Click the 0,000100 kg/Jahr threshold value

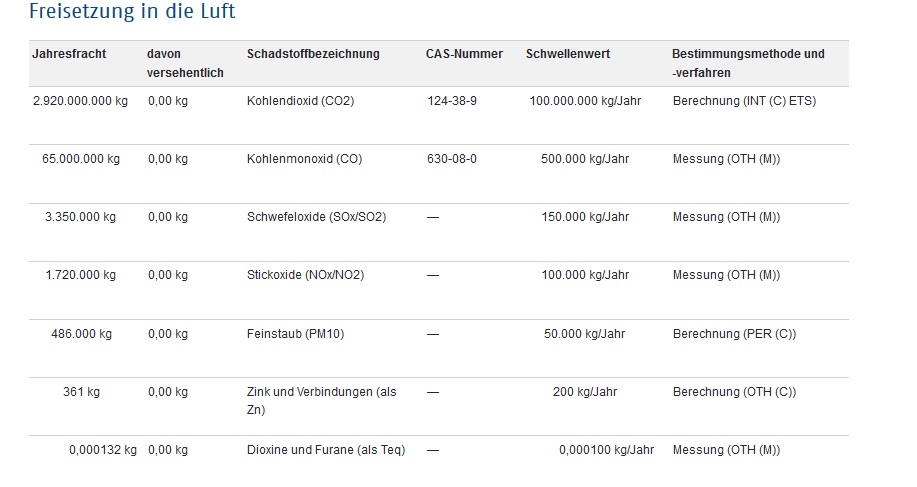click(x=606, y=450)
